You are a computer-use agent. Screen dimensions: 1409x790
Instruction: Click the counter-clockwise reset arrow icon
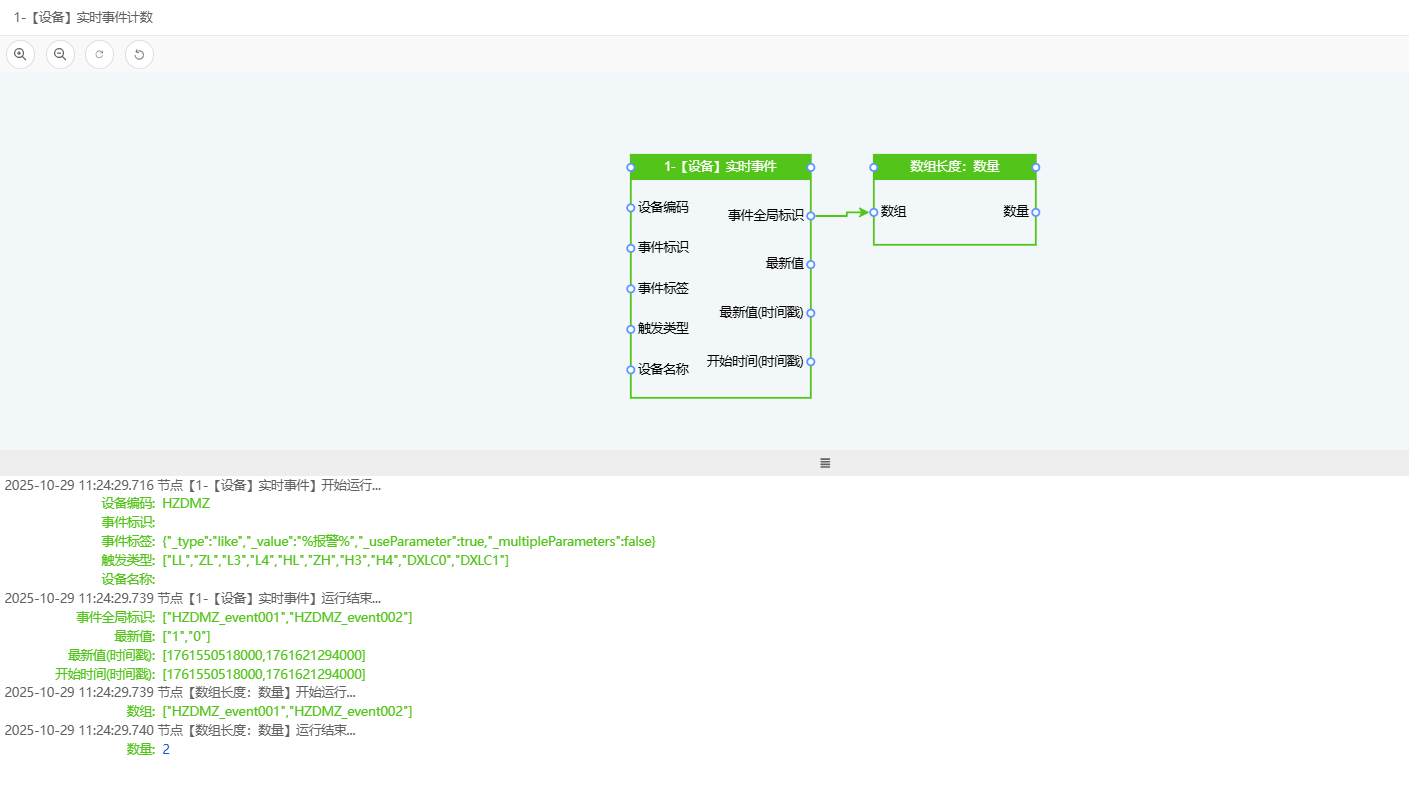[x=139, y=54]
